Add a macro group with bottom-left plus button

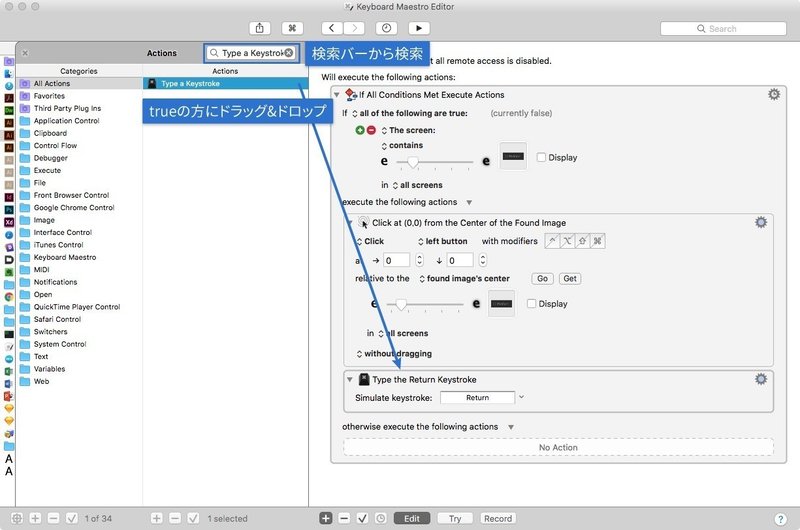point(35,518)
